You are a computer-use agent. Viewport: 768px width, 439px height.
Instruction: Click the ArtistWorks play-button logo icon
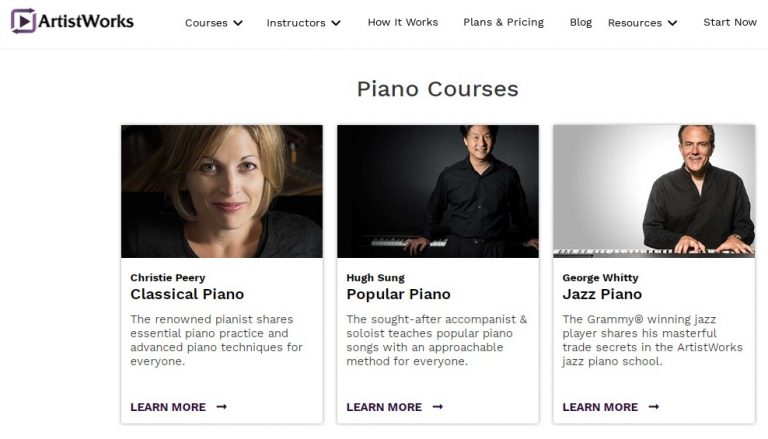[23, 21]
